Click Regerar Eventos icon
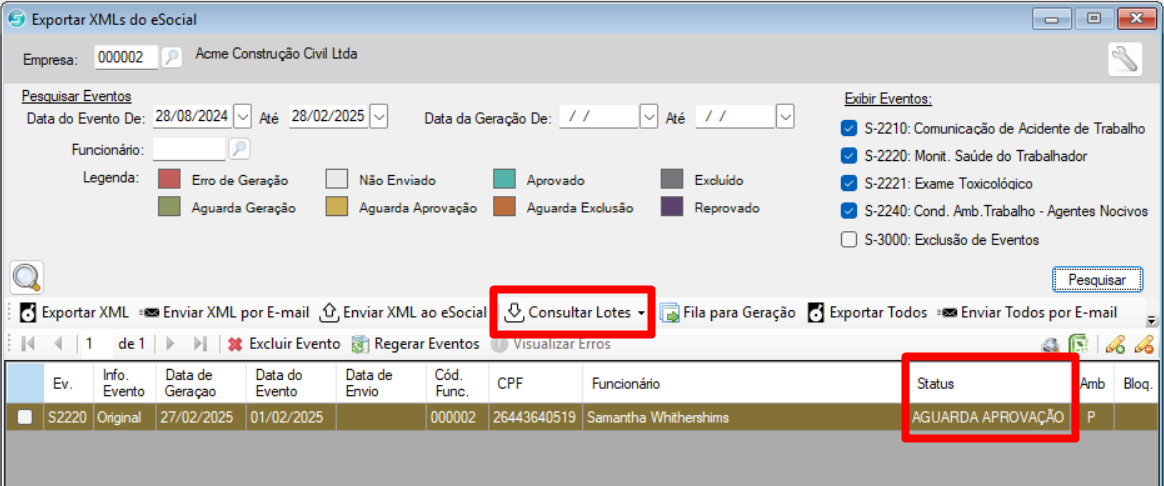Viewport: 1164px width, 486px height. coord(360,344)
